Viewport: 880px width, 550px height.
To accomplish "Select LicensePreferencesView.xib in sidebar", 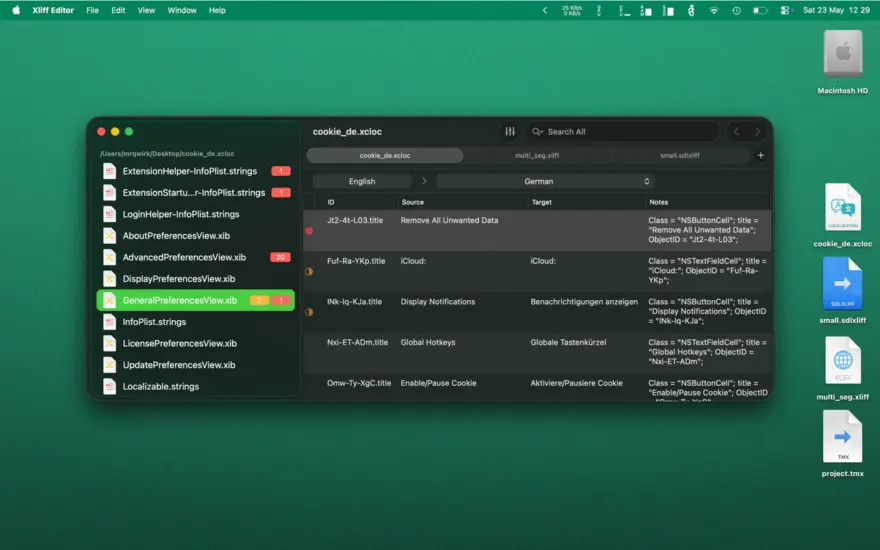I will coord(195,343).
